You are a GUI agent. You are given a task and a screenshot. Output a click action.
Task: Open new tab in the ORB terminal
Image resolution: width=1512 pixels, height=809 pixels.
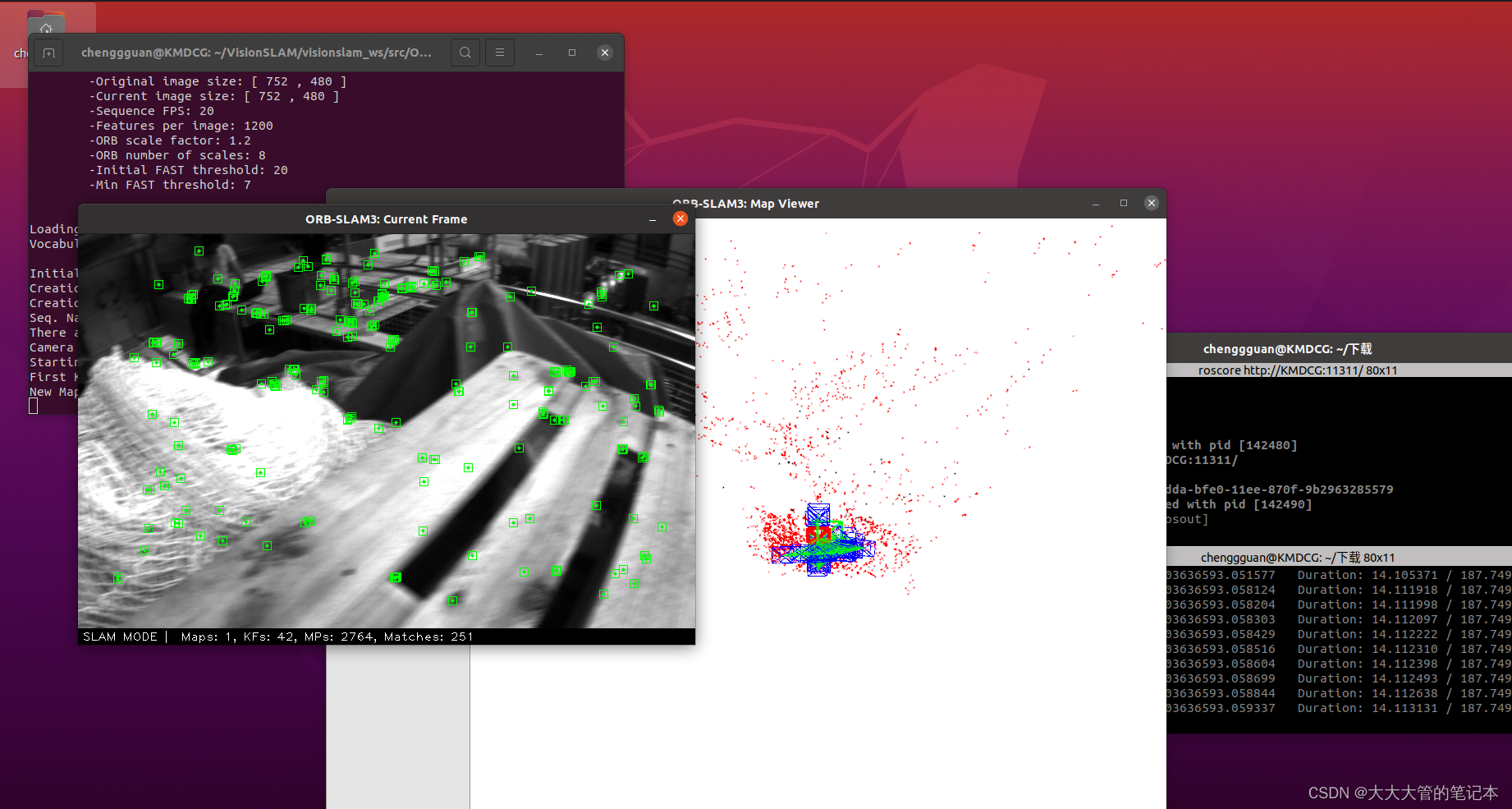point(48,53)
